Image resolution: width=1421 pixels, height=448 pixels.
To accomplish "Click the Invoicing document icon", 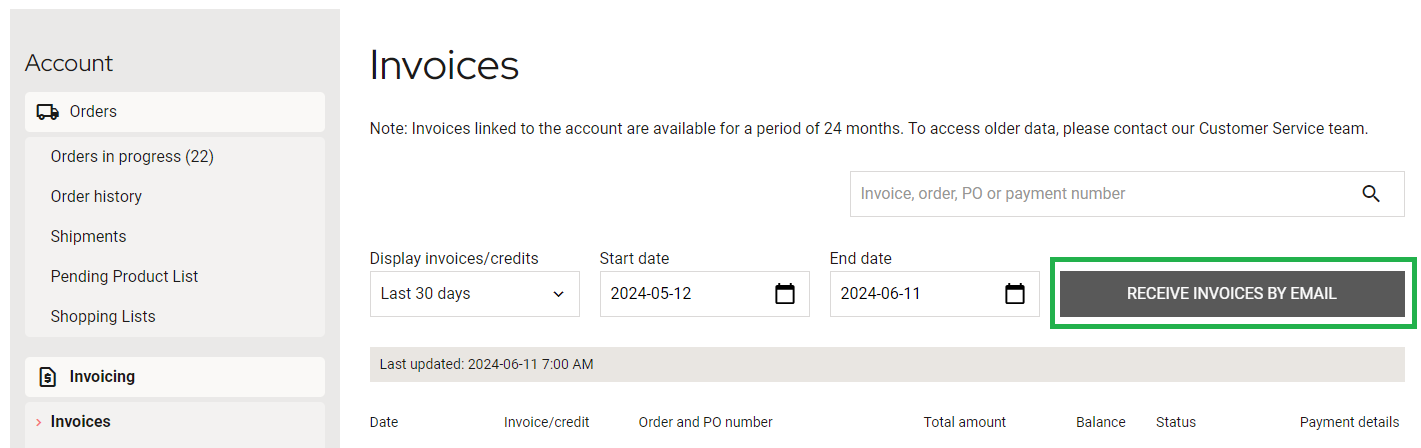I will coord(47,377).
